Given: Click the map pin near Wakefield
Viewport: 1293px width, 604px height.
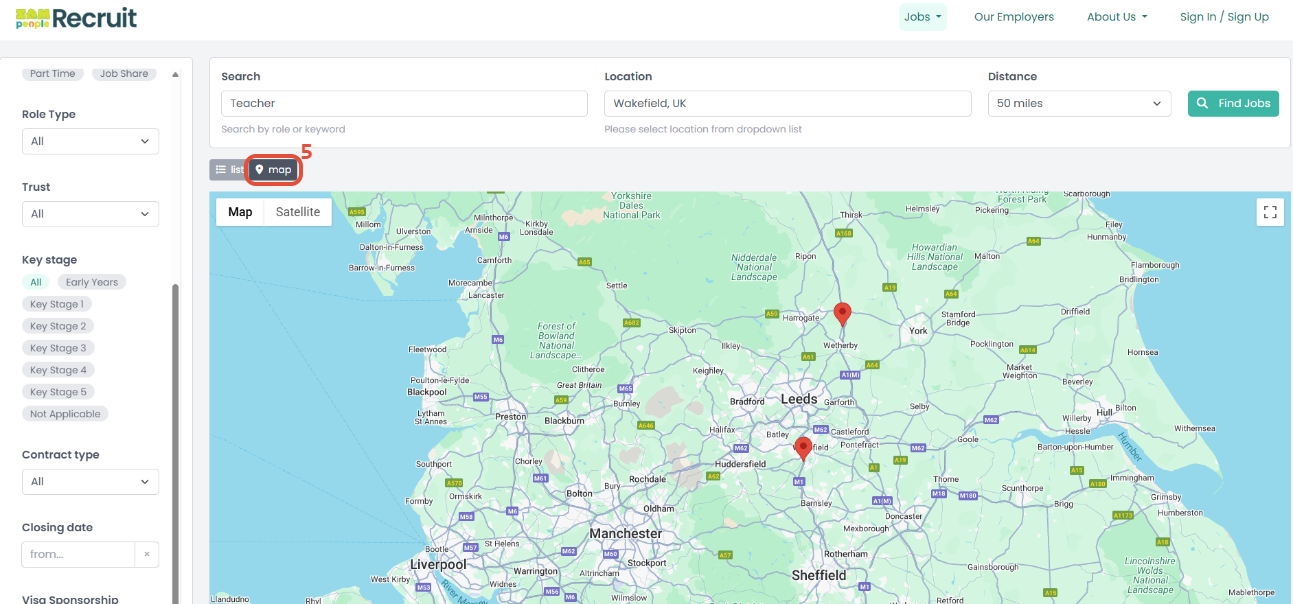Looking at the screenshot, I should click(x=803, y=448).
